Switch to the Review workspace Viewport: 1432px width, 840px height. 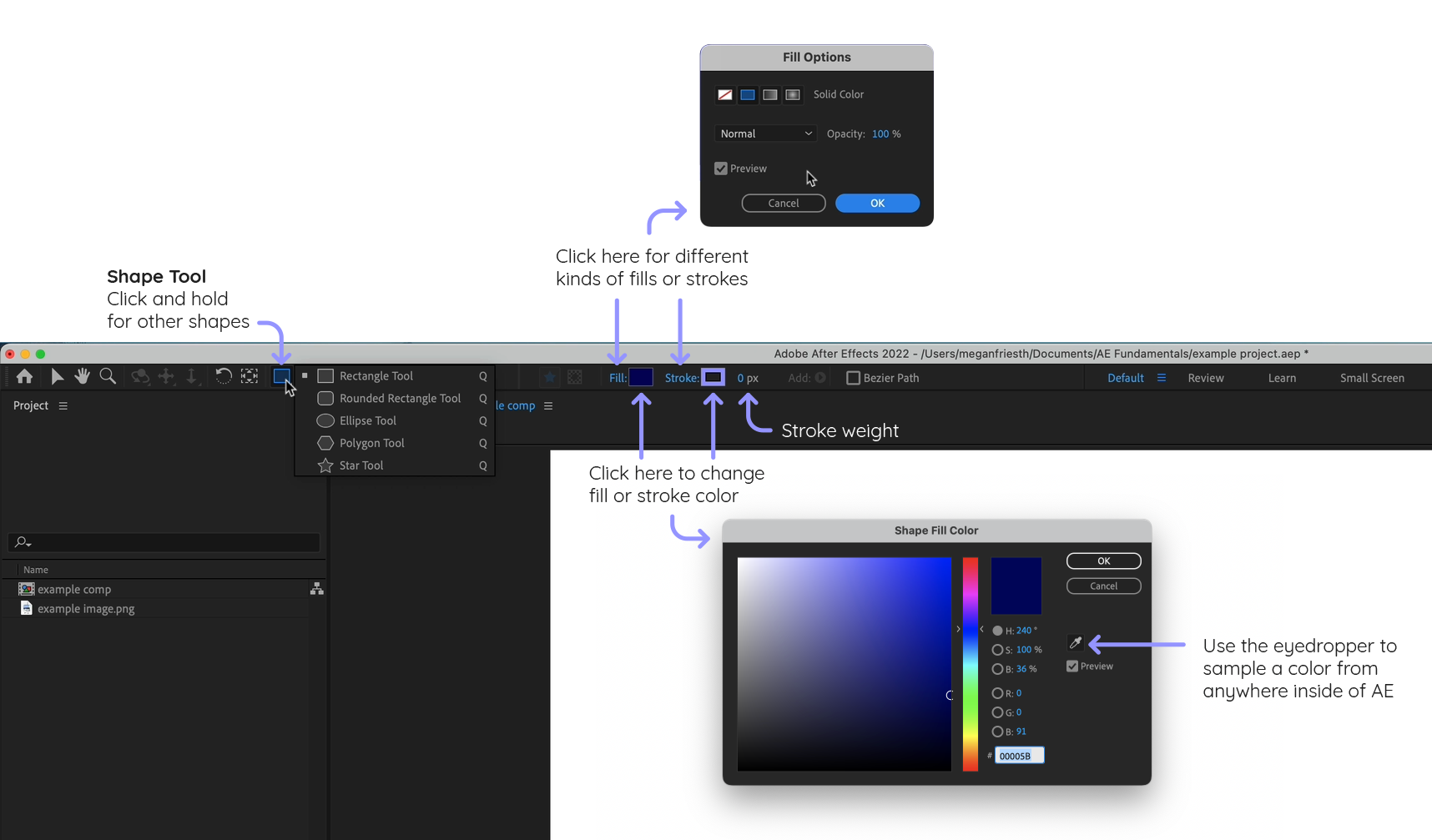tap(1205, 377)
